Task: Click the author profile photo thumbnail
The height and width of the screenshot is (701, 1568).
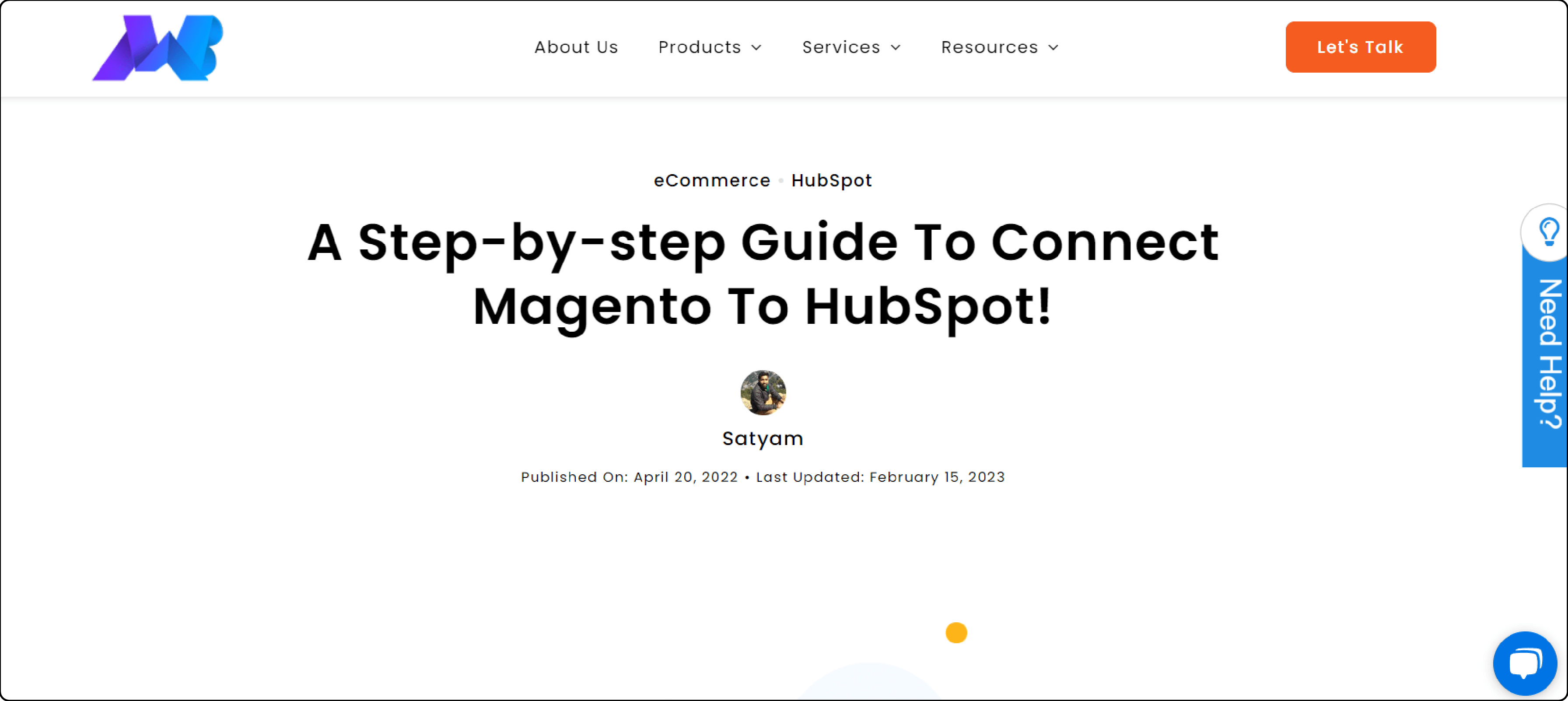Action: [x=762, y=393]
